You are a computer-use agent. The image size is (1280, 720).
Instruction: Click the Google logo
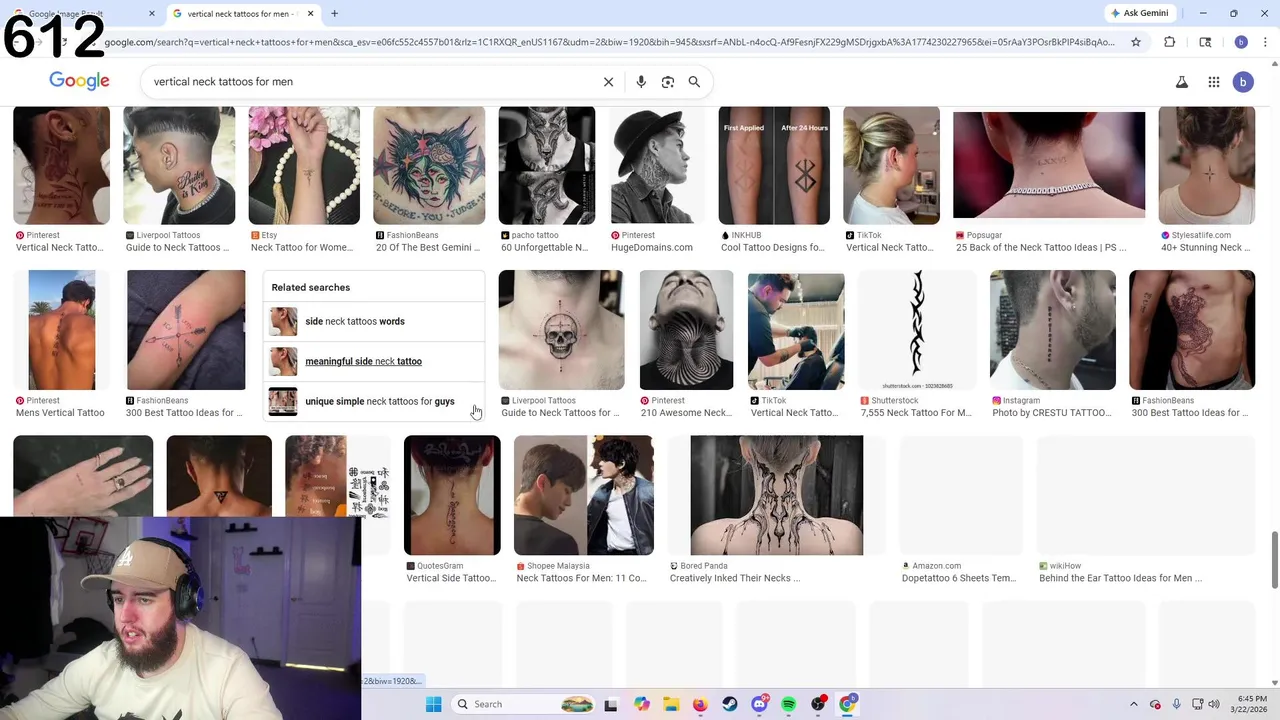click(x=79, y=81)
